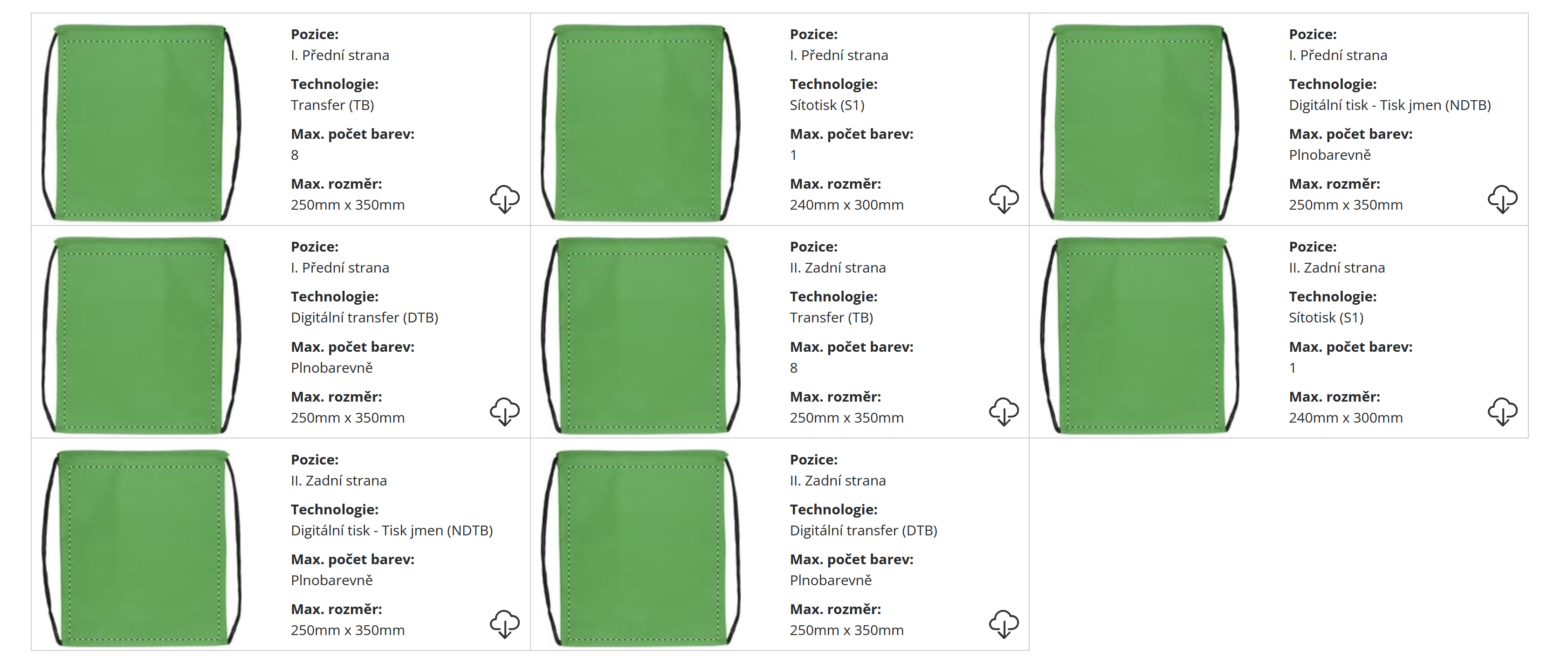Download front side Tisk jmen (NDTB) template

coord(1502,199)
